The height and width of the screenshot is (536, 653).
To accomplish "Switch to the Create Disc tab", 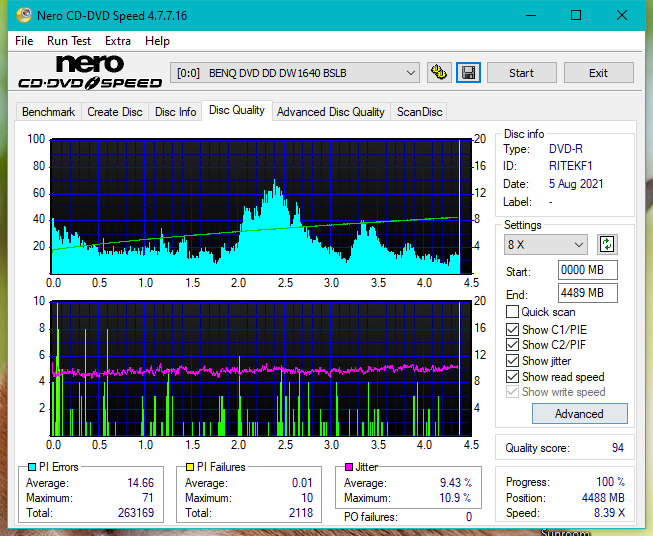I will pyautogui.click(x=115, y=112).
